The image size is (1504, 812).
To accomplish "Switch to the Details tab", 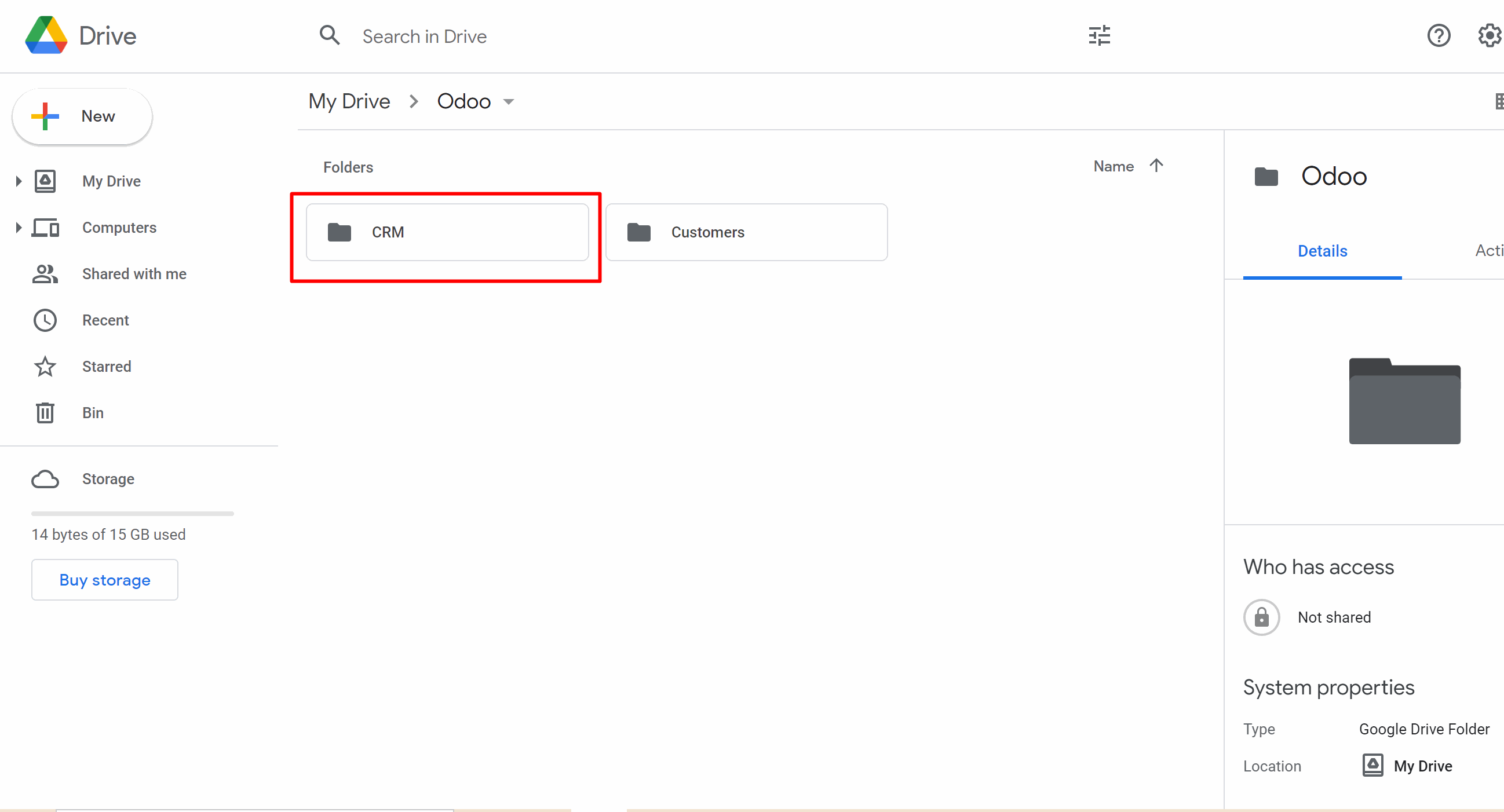I will (1323, 251).
